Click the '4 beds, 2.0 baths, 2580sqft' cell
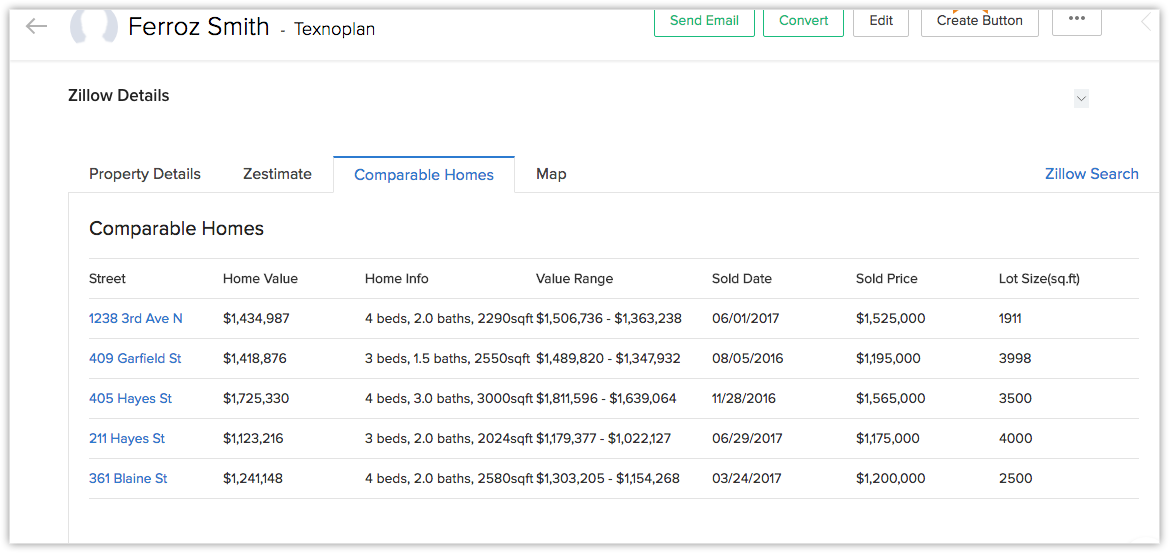Viewport: 1169px width, 553px height. [x=449, y=478]
